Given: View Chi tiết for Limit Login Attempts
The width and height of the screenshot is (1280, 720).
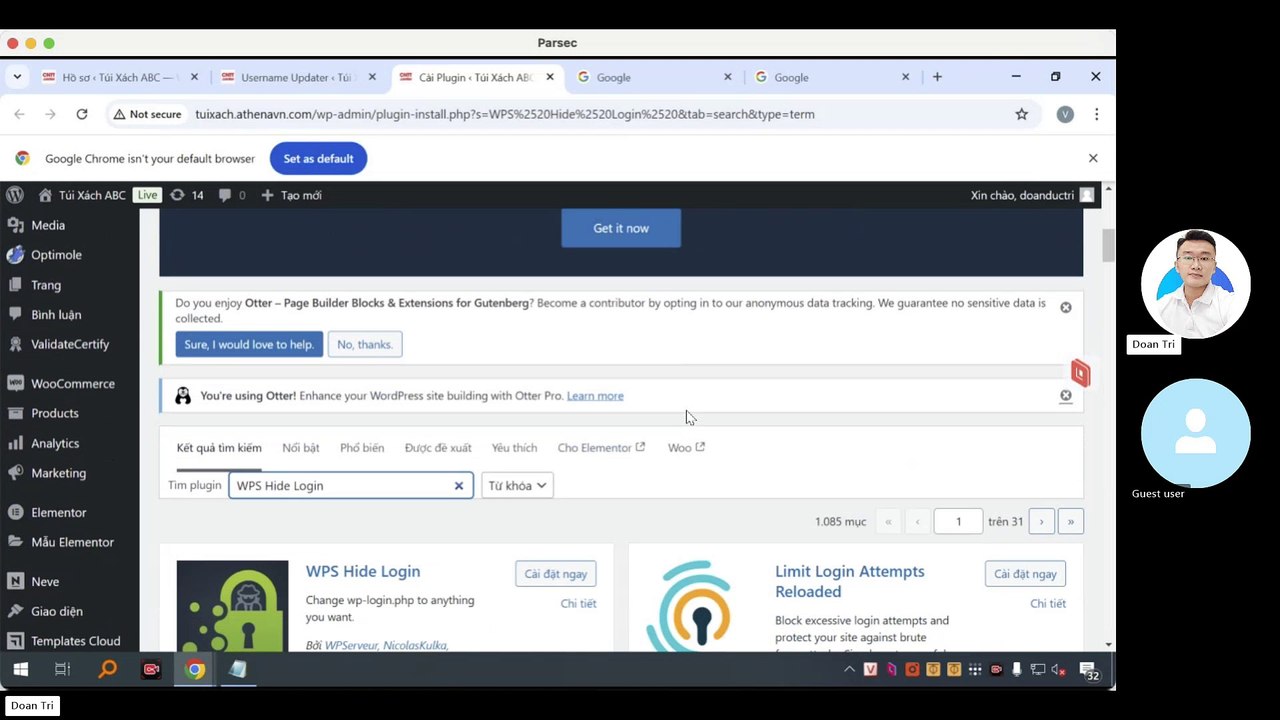Looking at the screenshot, I should [1048, 604].
